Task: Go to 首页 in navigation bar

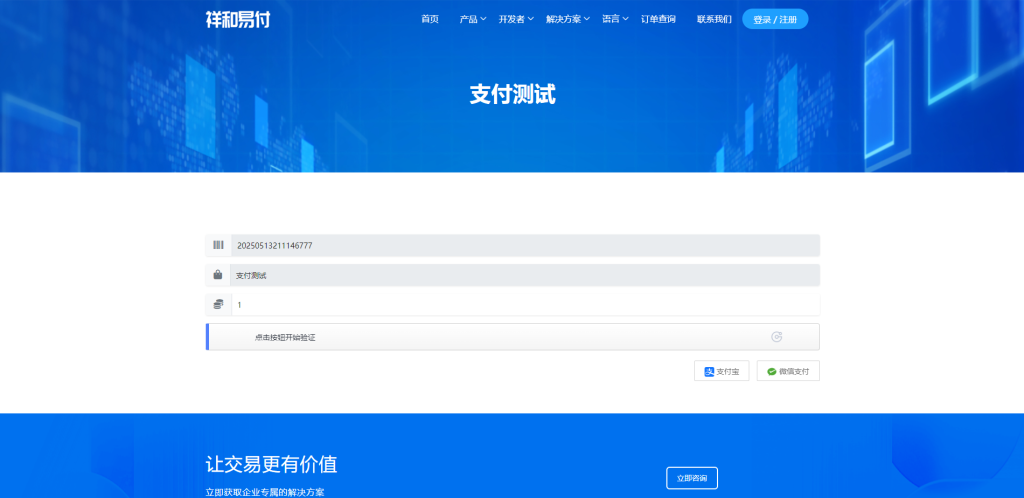Action: click(x=430, y=19)
